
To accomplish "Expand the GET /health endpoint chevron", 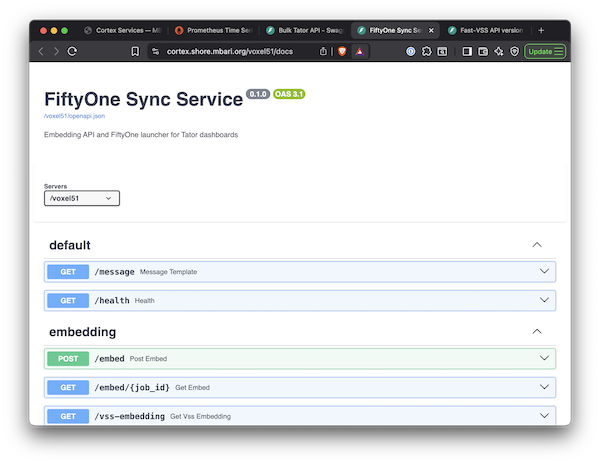I will (x=544, y=300).
